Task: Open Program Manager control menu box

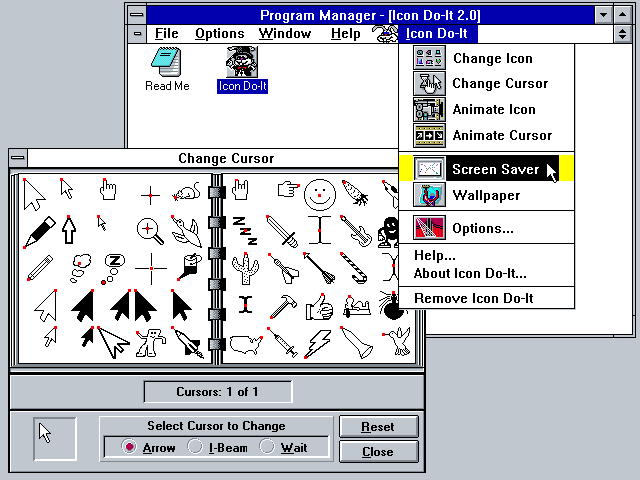Action: click(x=137, y=15)
